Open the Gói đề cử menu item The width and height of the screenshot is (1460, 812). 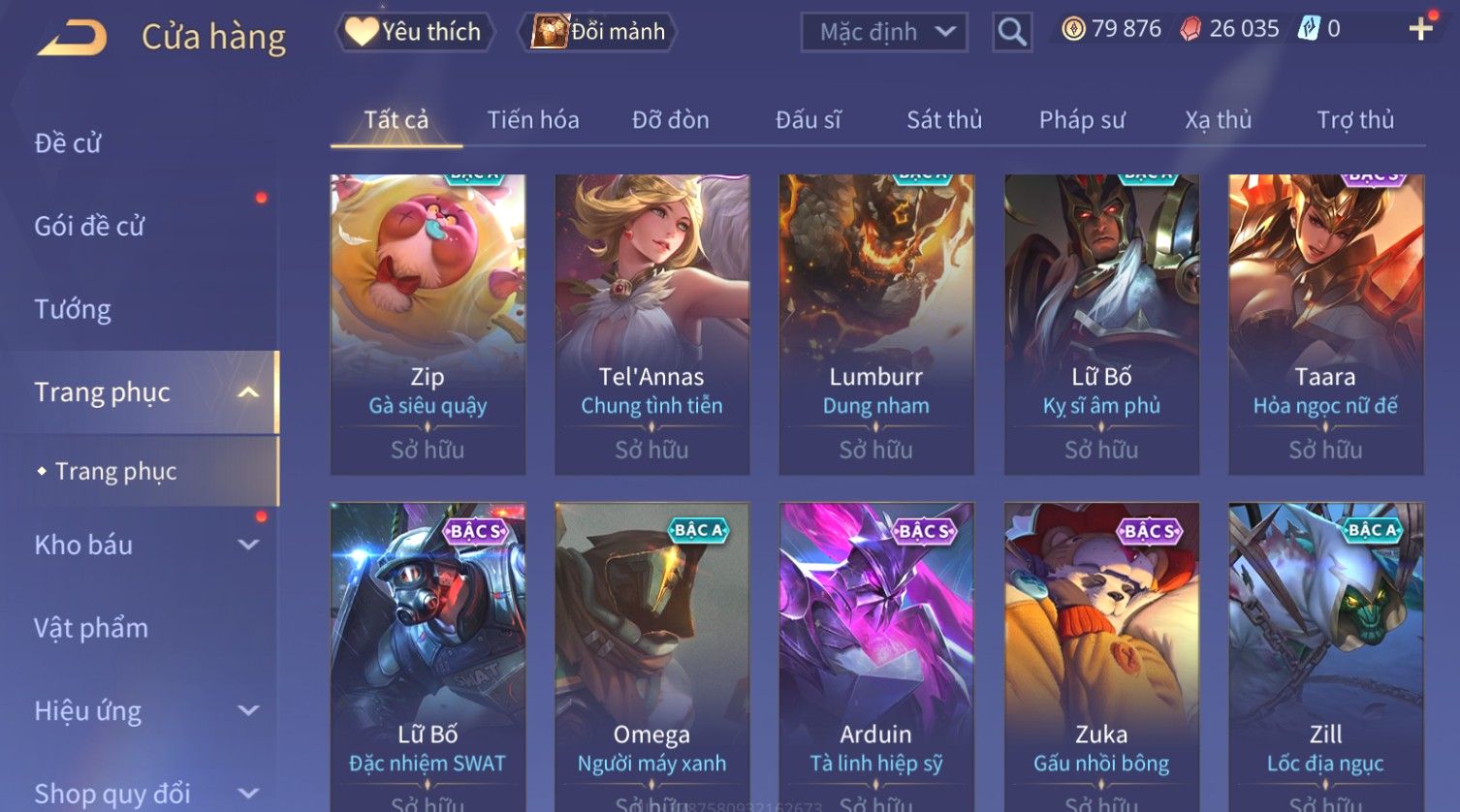click(x=89, y=226)
